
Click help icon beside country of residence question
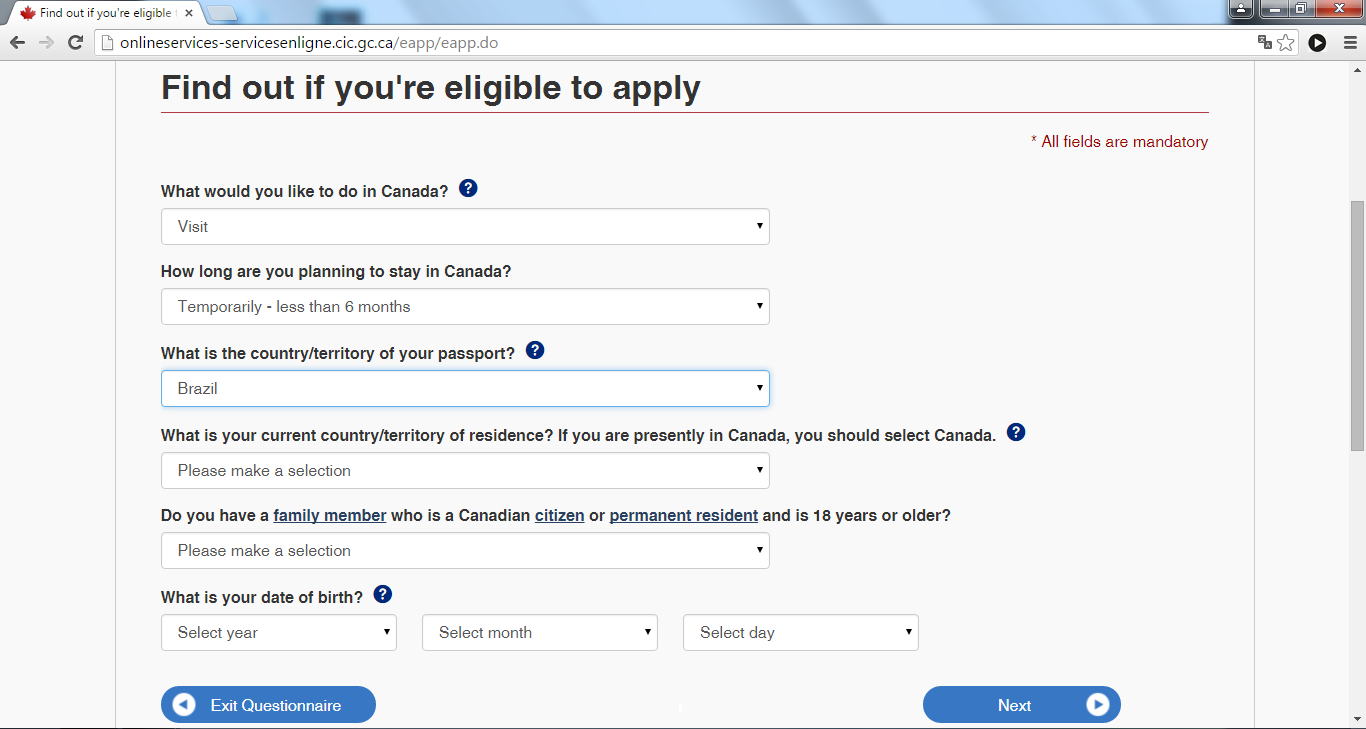coord(1016,432)
